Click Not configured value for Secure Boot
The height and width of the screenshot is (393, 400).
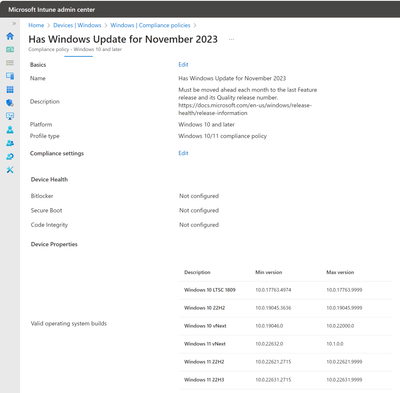pos(199,210)
